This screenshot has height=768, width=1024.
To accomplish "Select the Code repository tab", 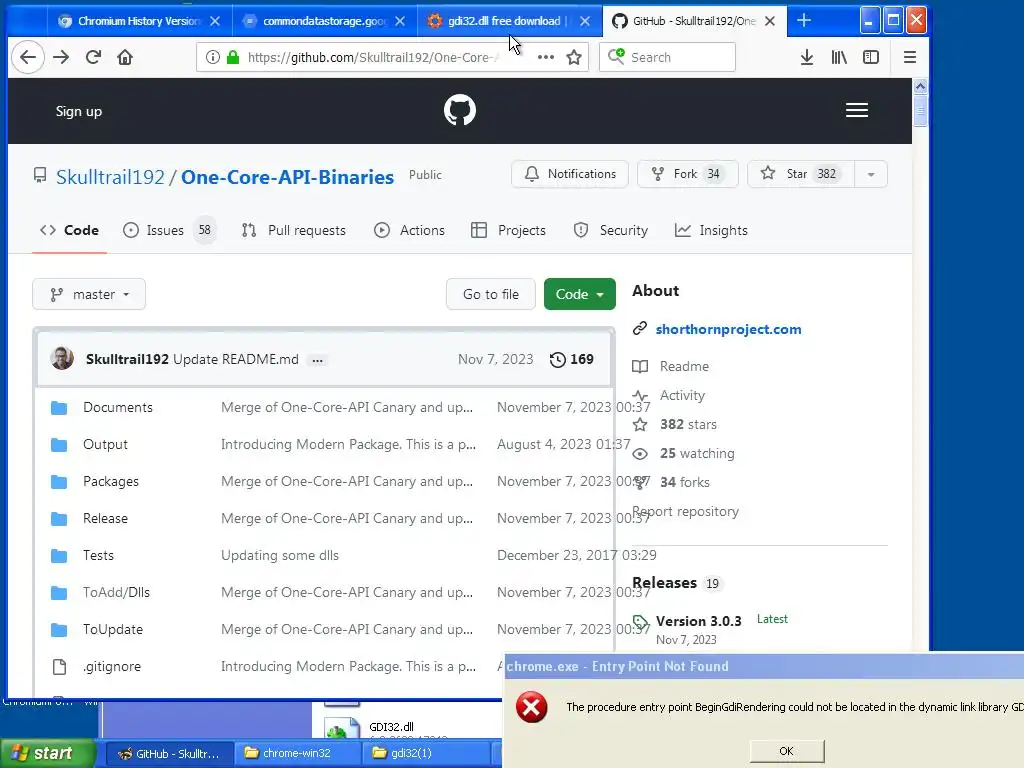I will tap(69, 231).
